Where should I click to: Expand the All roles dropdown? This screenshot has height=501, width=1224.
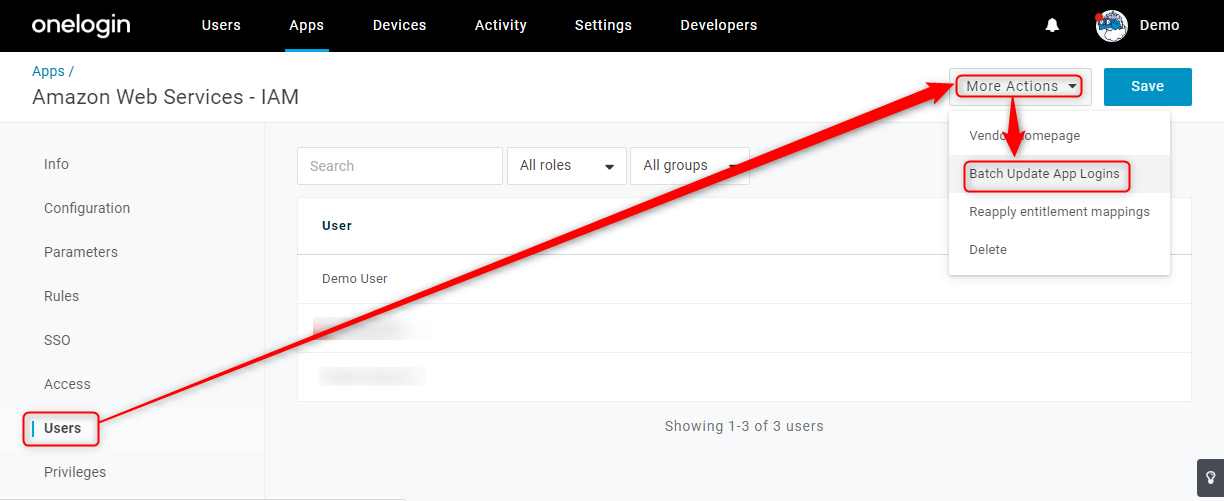tap(567, 166)
